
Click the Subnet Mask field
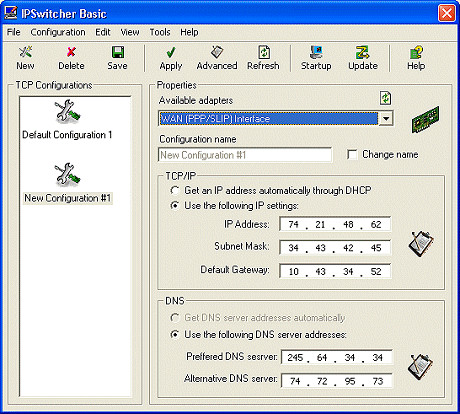point(335,248)
